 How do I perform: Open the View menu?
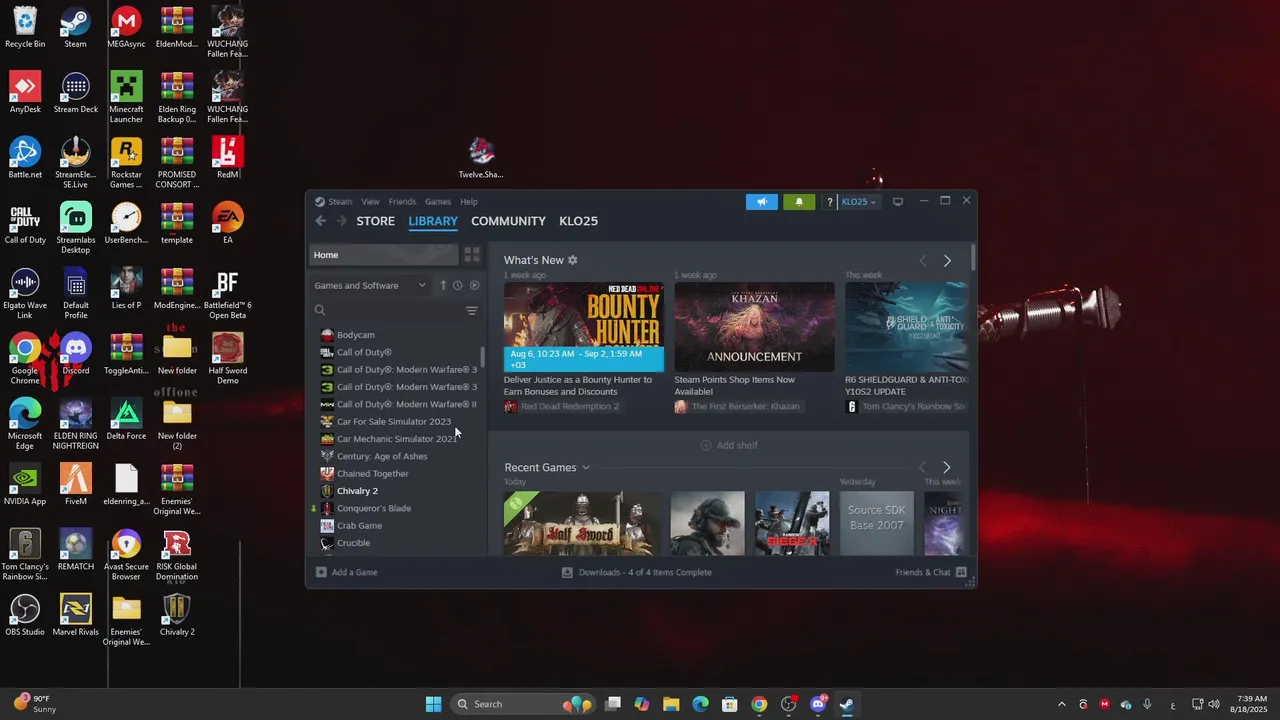point(370,202)
